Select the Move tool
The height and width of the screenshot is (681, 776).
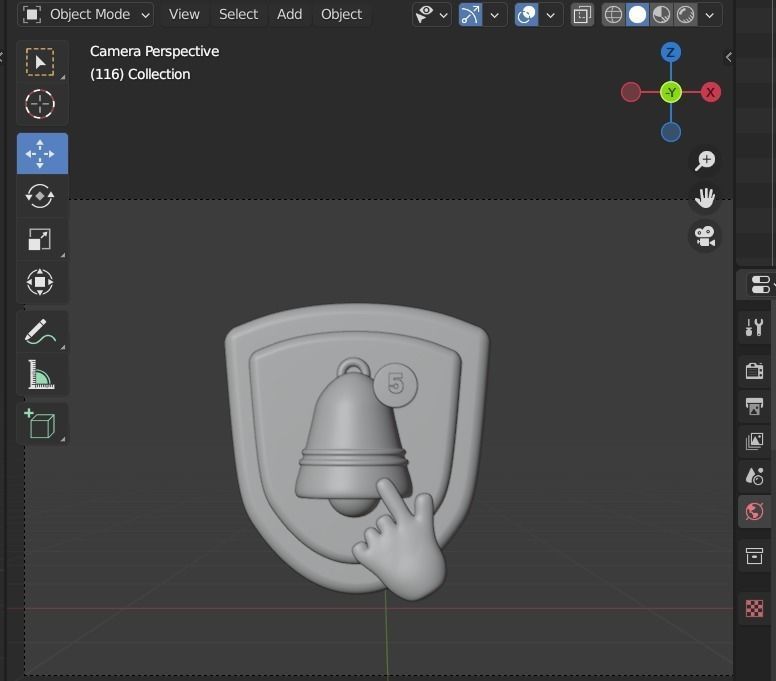tap(42, 153)
